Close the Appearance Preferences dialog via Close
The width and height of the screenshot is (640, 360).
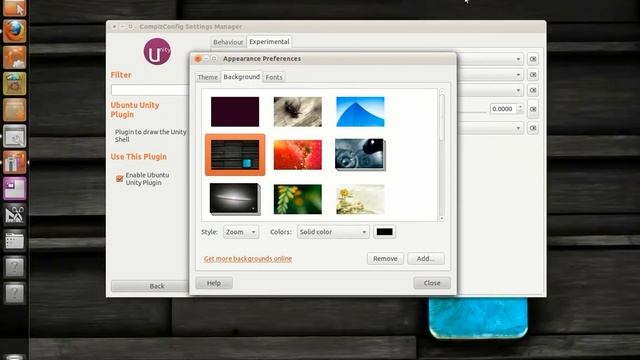point(432,283)
